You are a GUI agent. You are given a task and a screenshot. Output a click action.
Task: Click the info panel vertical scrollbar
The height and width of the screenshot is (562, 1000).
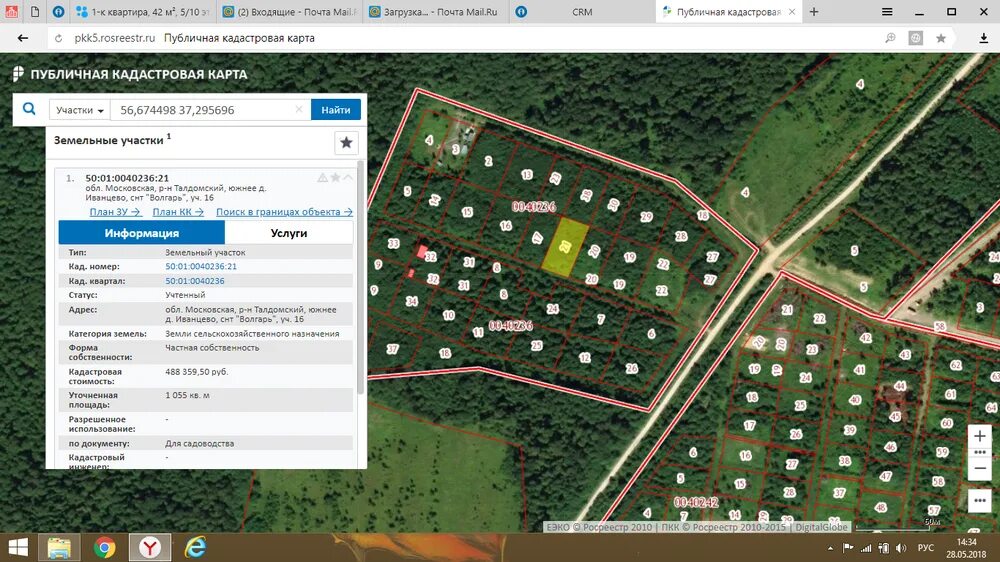360,276
